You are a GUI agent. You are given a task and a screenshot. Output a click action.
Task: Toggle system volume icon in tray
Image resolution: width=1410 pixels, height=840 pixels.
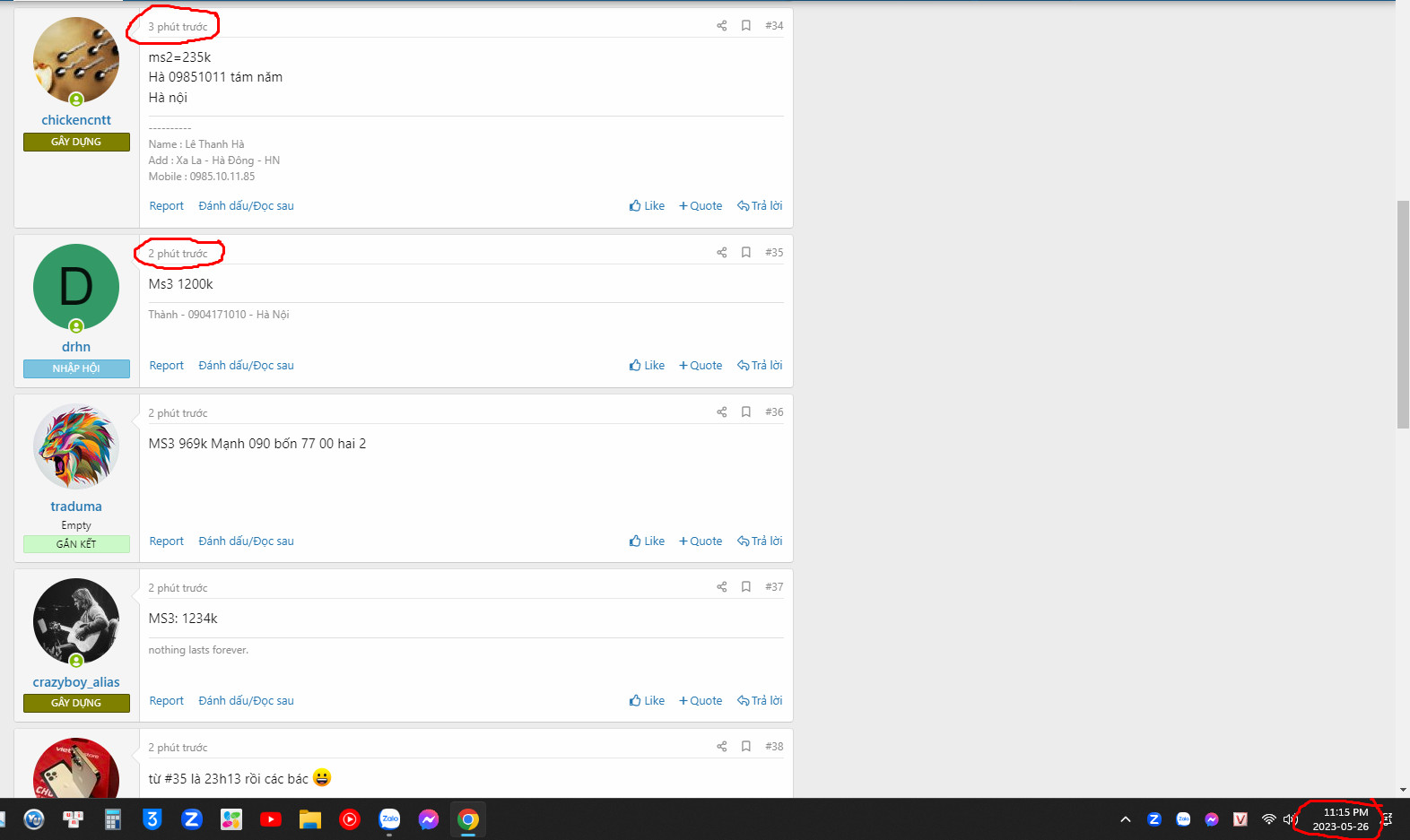1290,819
